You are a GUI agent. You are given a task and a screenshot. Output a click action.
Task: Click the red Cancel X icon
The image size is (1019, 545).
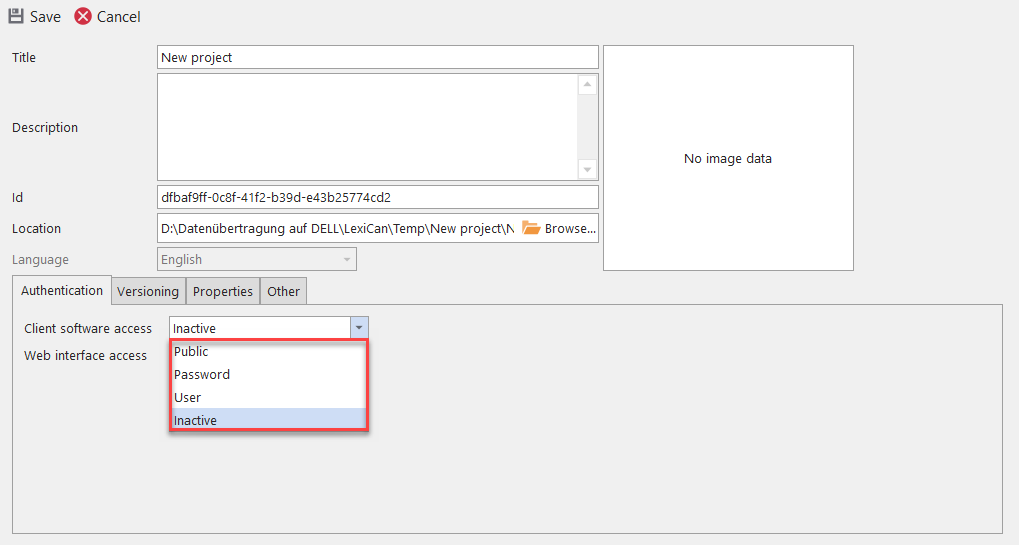83,16
